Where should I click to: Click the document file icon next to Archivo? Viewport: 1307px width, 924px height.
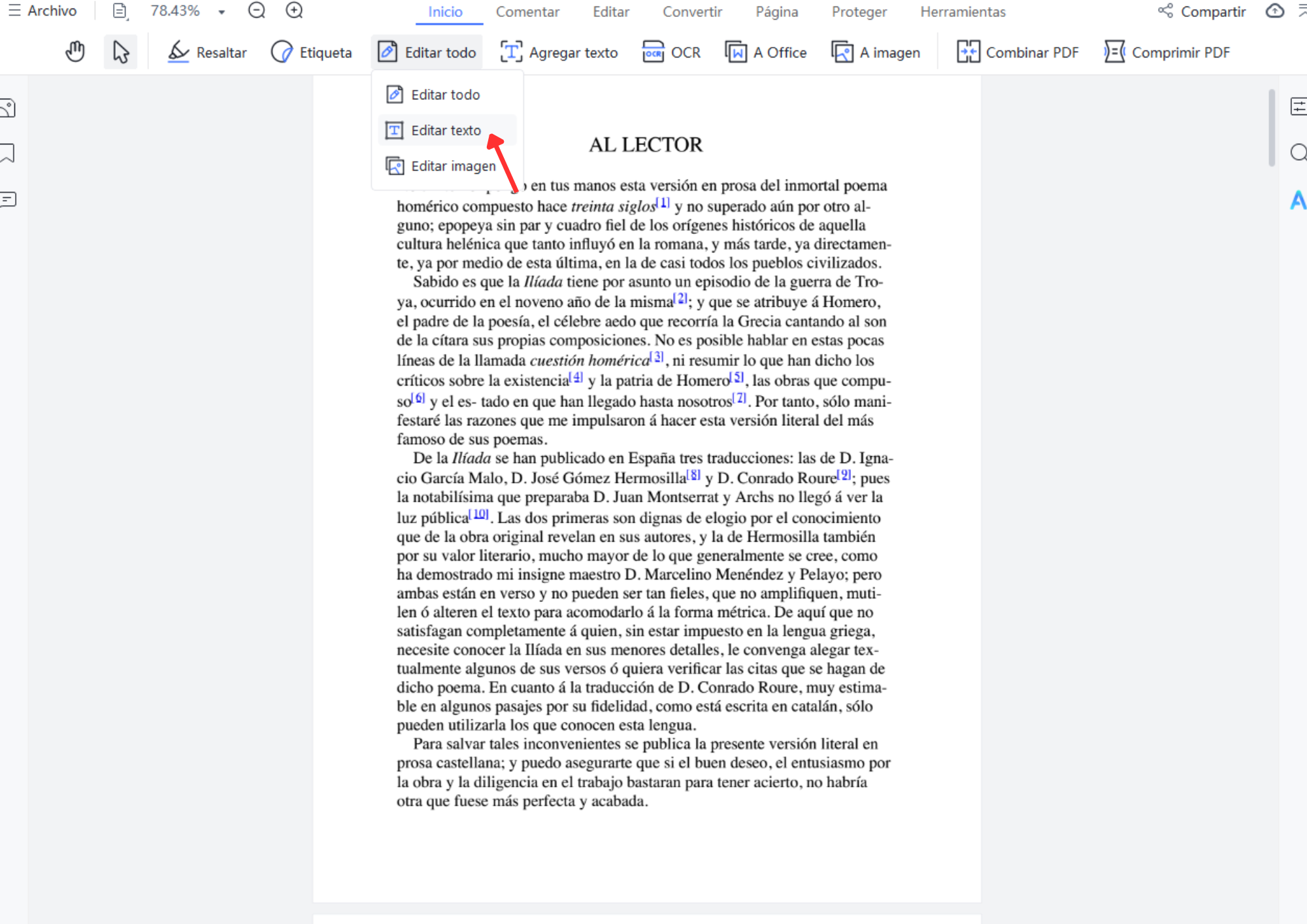coord(120,11)
